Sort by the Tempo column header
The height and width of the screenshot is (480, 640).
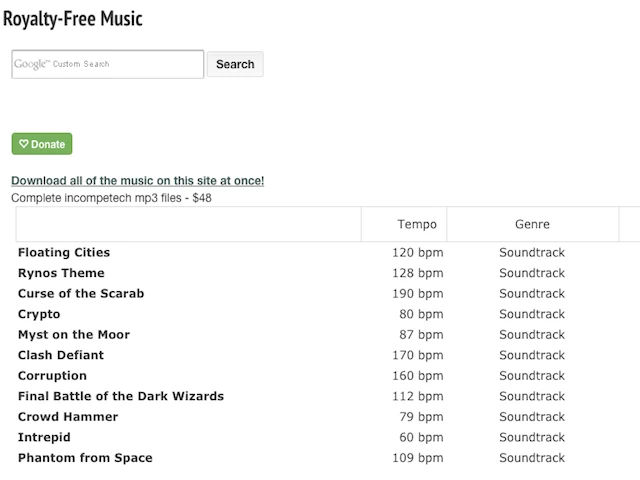tap(416, 224)
